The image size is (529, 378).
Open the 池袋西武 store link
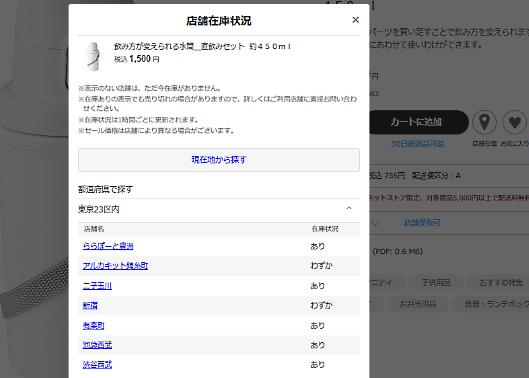[97, 345]
